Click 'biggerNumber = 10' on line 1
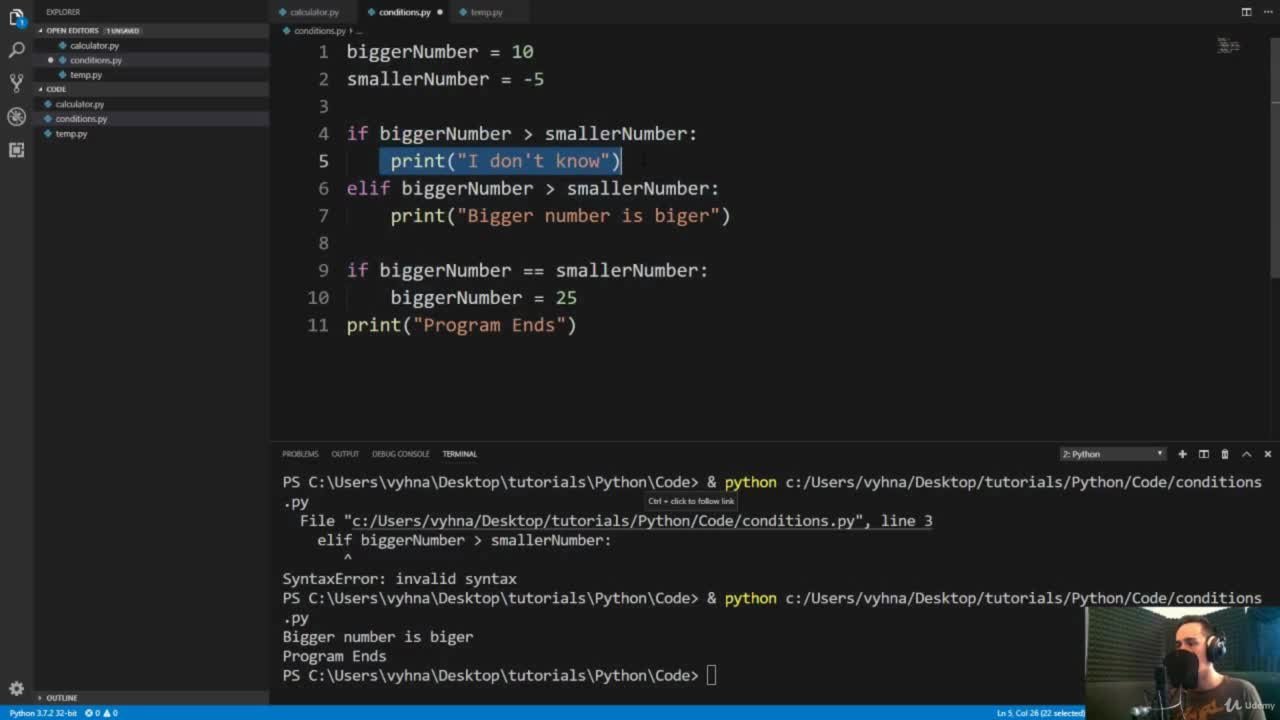 click(440, 52)
